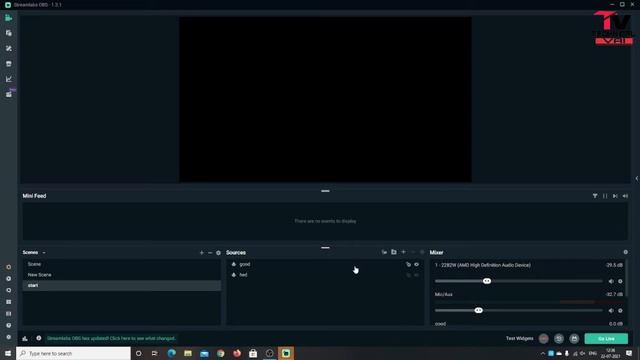Open the Layout Editor grid icon in sidebar
Screen dimensions: 640x360
pyautogui.click(x=9, y=302)
